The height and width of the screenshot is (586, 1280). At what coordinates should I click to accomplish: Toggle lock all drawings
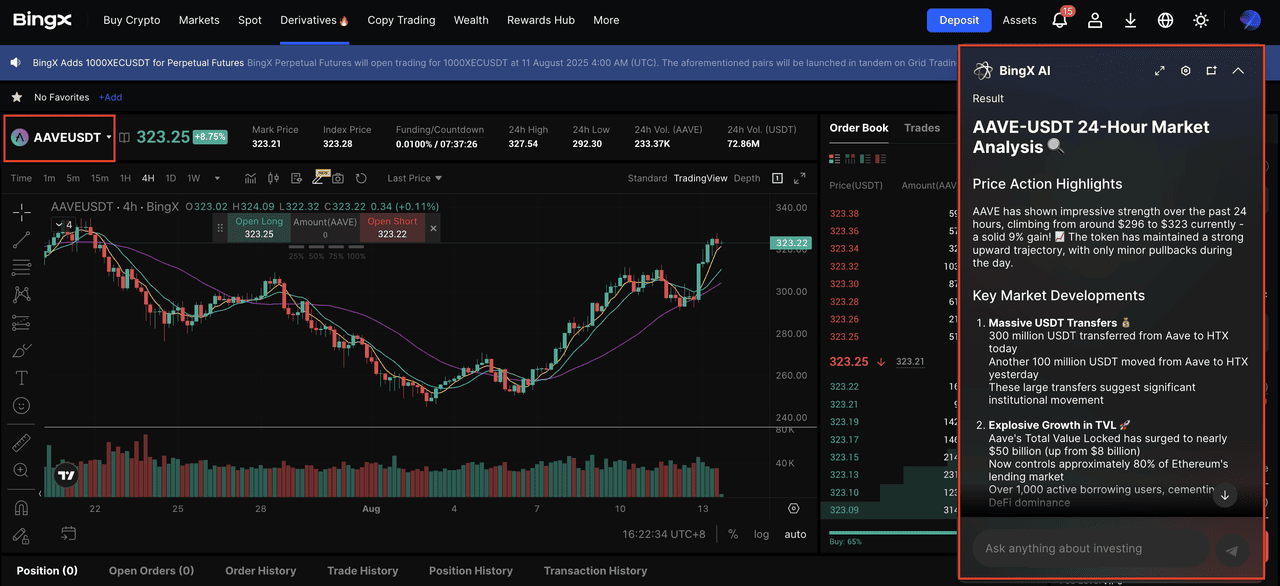point(21,536)
